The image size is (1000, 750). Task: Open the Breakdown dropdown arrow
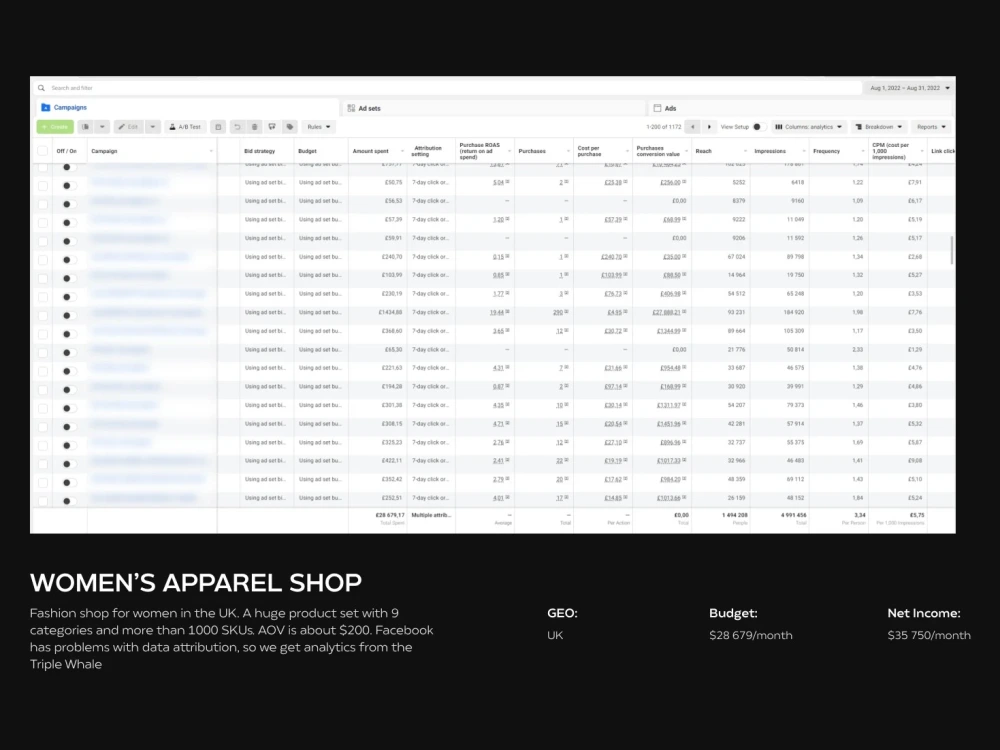pyautogui.click(x=900, y=127)
